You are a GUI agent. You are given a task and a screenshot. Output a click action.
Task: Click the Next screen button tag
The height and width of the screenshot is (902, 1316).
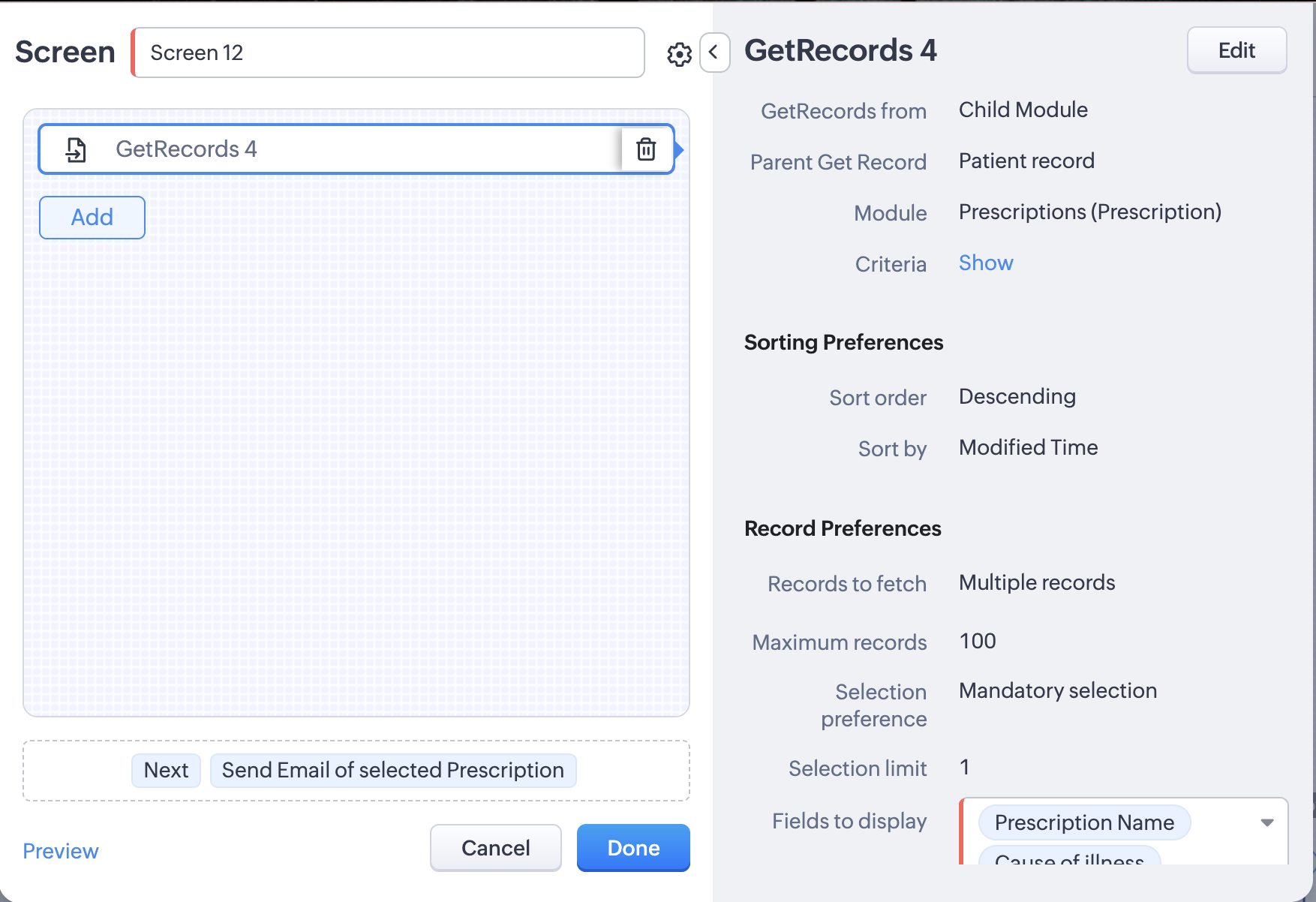click(166, 771)
